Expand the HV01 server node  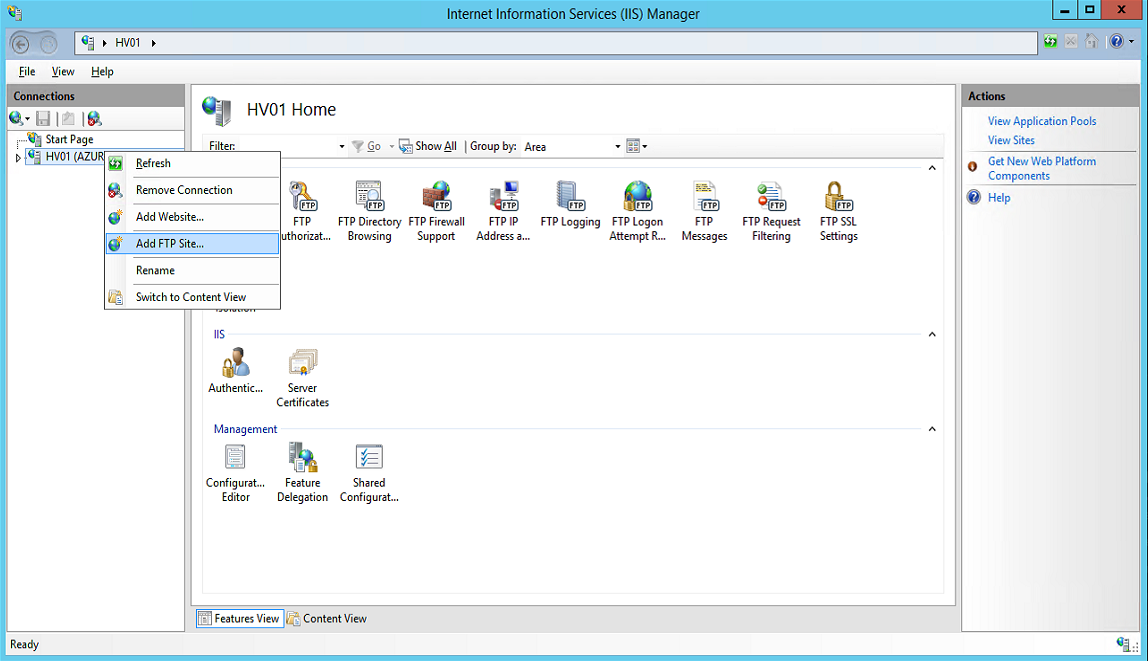[17, 156]
